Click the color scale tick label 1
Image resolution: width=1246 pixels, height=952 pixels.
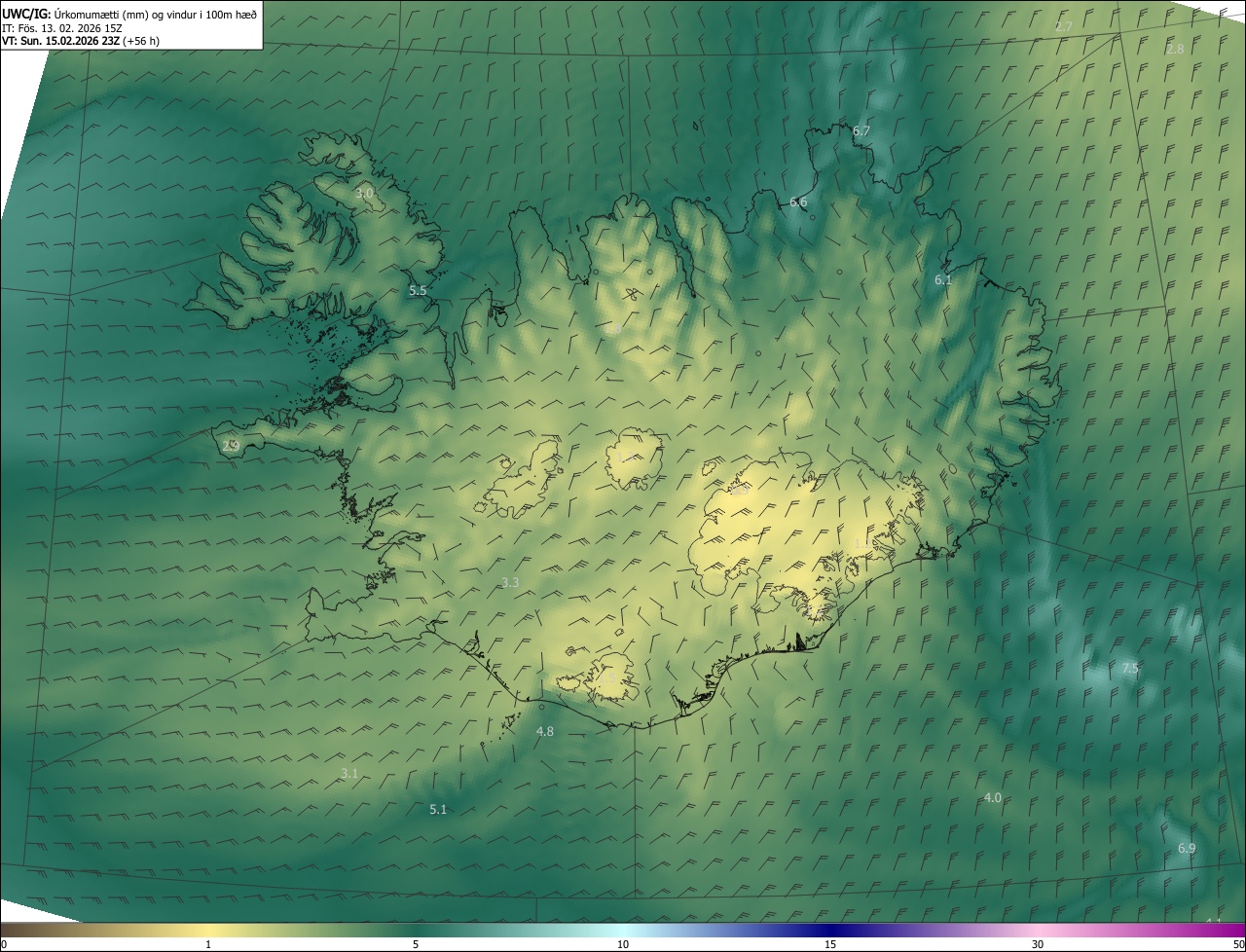pyautogui.click(x=208, y=944)
